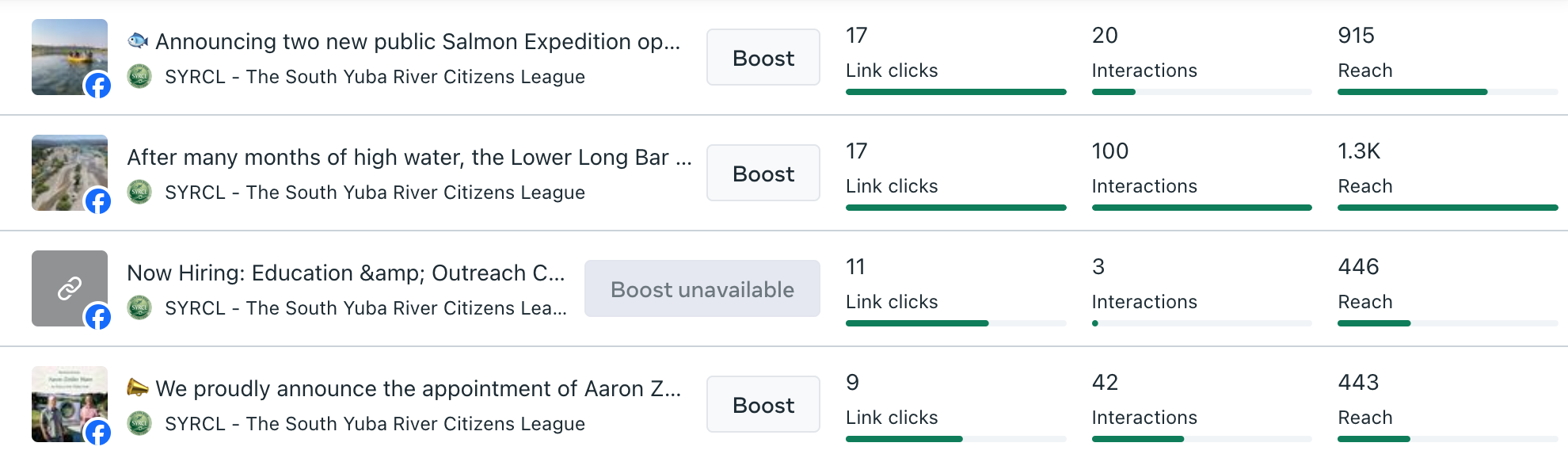
Task: Click Boost for the Aaron appointment post
Action: [x=763, y=405]
